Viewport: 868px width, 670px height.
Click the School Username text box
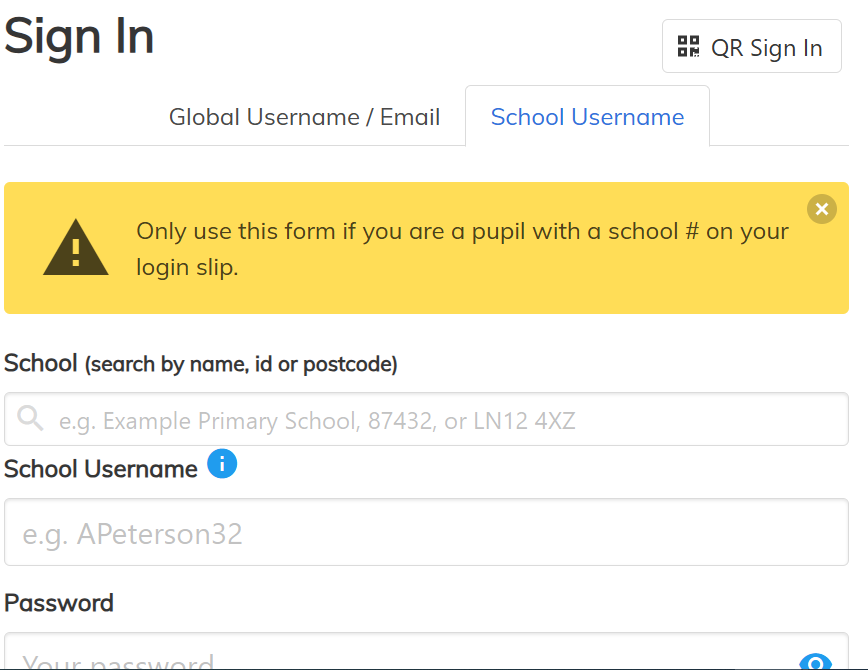[426, 533]
